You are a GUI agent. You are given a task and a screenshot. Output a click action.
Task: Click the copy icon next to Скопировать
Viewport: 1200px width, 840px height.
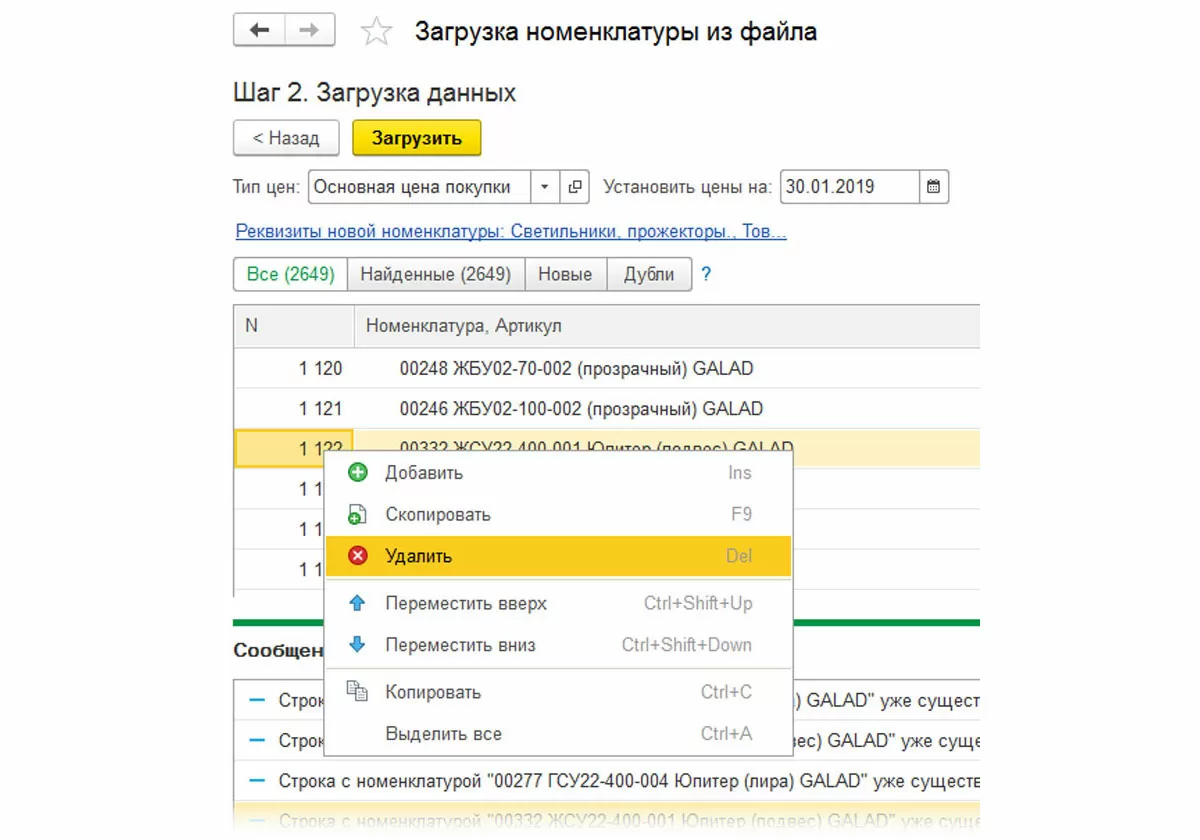pos(357,515)
